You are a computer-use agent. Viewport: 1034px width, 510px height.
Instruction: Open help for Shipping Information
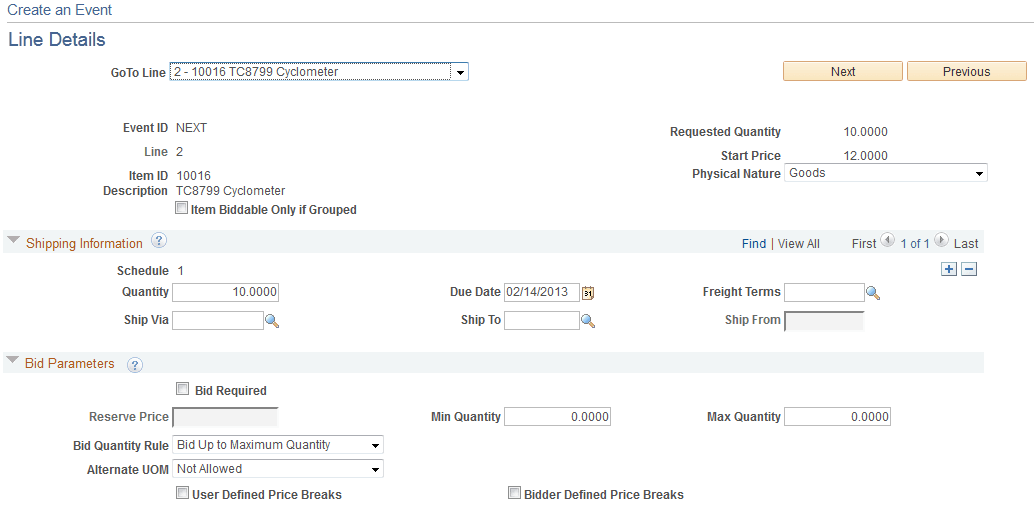click(x=159, y=241)
